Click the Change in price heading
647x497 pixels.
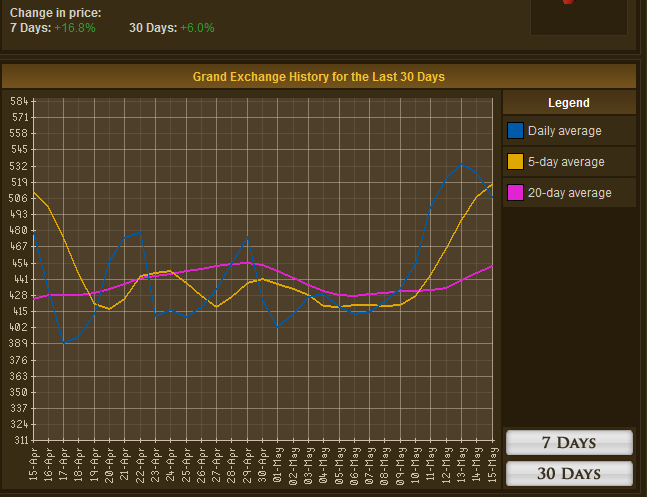coord(55,13)
